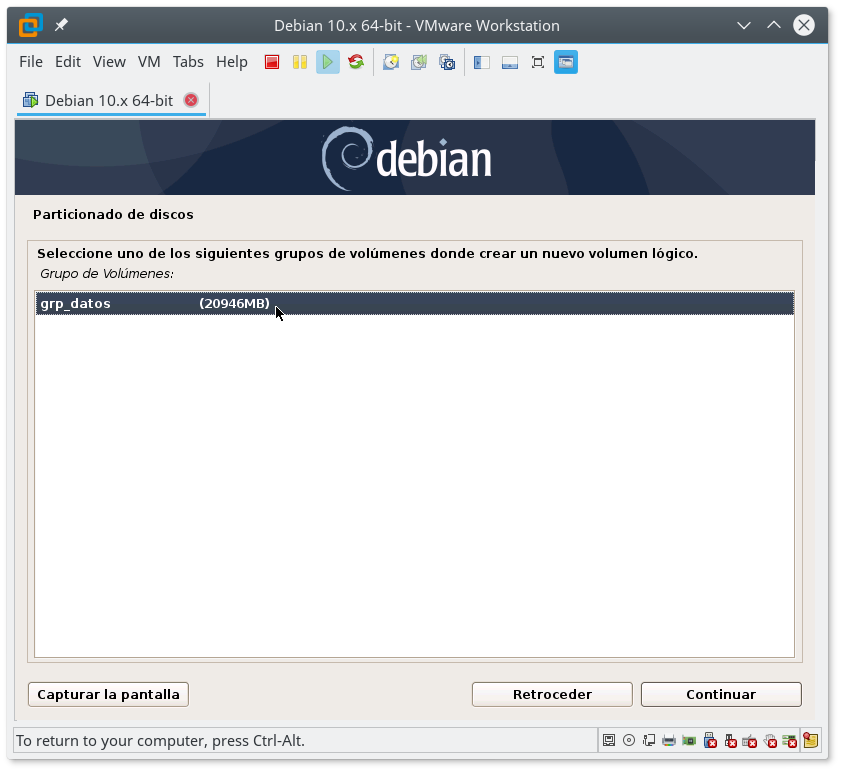The image size is (841, 772).
Task: Click the blue USB drive device icon
Action: click(710, 741)
